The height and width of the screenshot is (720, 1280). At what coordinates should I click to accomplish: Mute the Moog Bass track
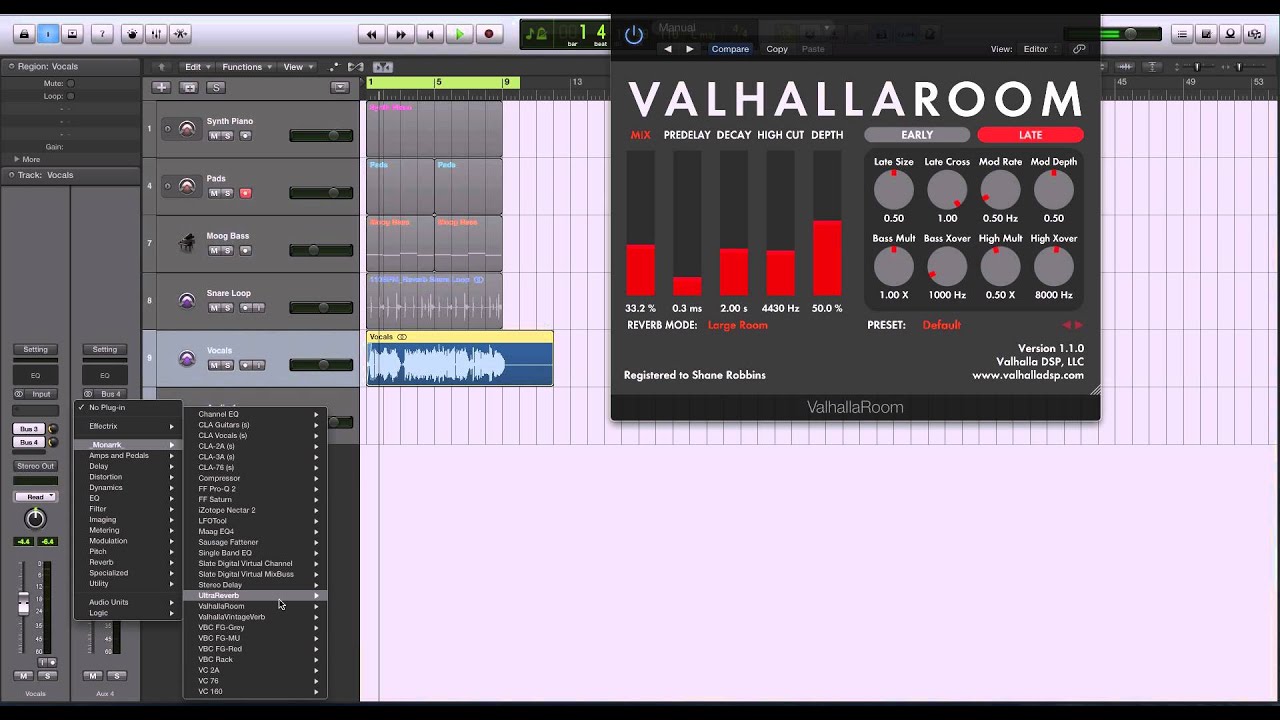click(x=213, y=250)
